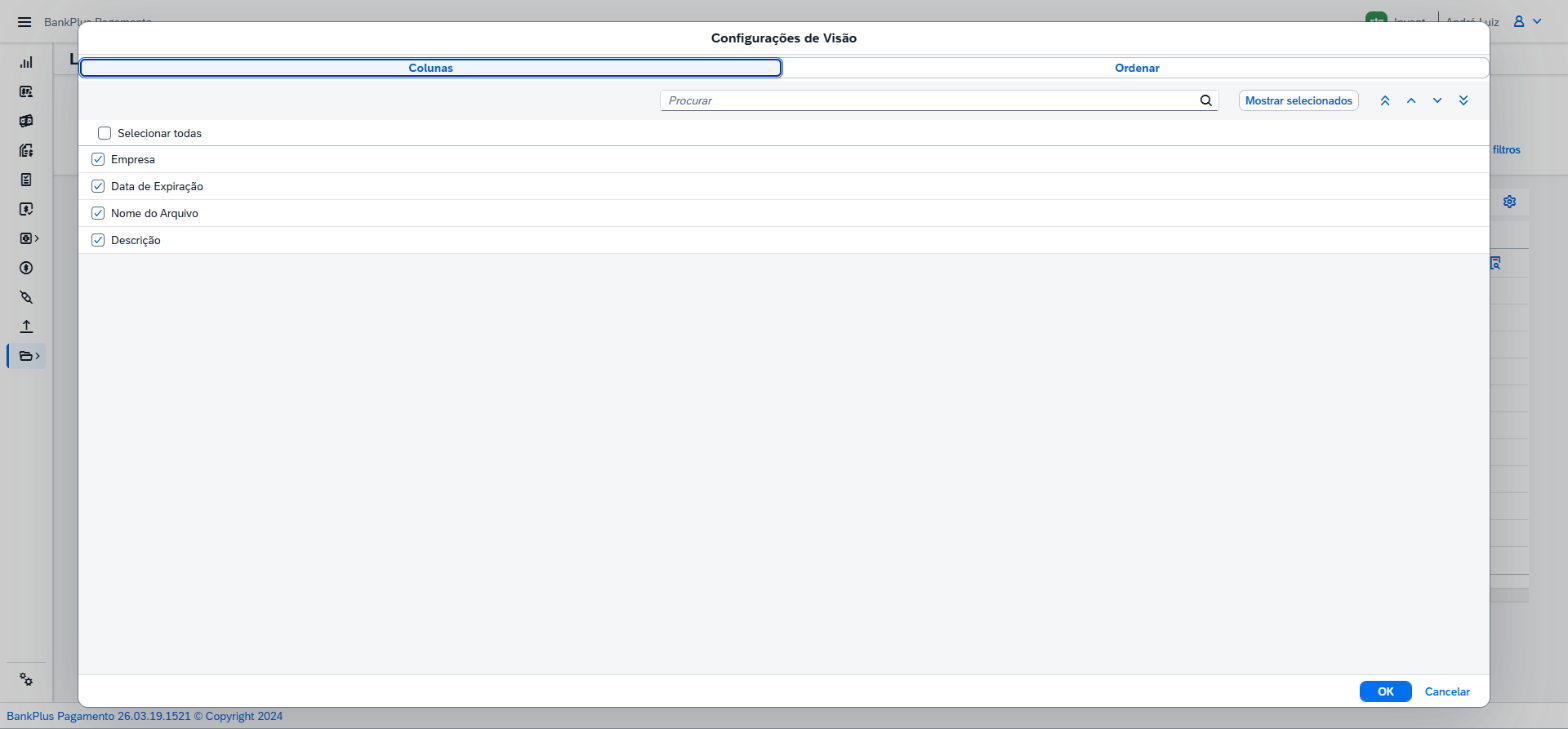Image resolution: width=1568 pixels, height=729 pixels.
Task: Open the user profile dropdown
Action: point(1526,21)
